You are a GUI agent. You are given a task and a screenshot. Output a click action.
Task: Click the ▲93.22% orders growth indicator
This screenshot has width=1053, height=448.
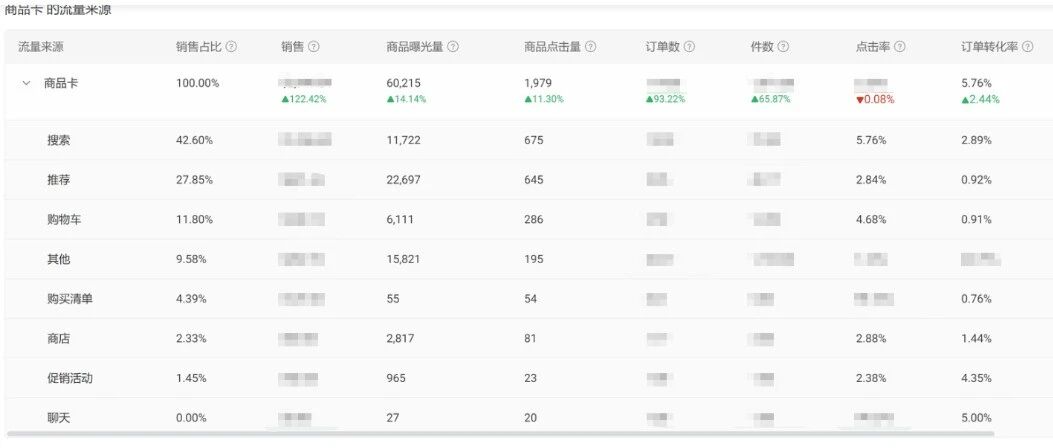666,99
